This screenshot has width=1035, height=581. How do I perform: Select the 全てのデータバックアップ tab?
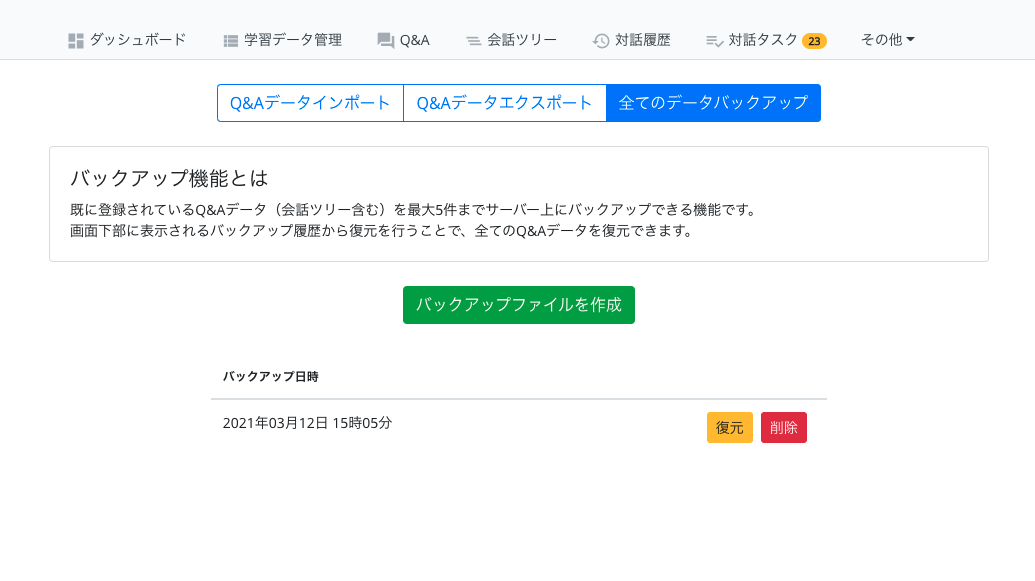pos(713,103)
